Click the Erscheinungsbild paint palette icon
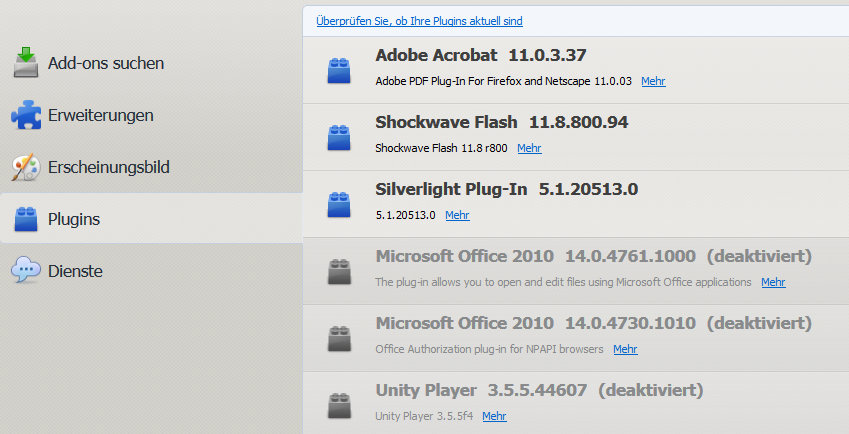The width and height of the screenshot is (849, 434). 25,167
